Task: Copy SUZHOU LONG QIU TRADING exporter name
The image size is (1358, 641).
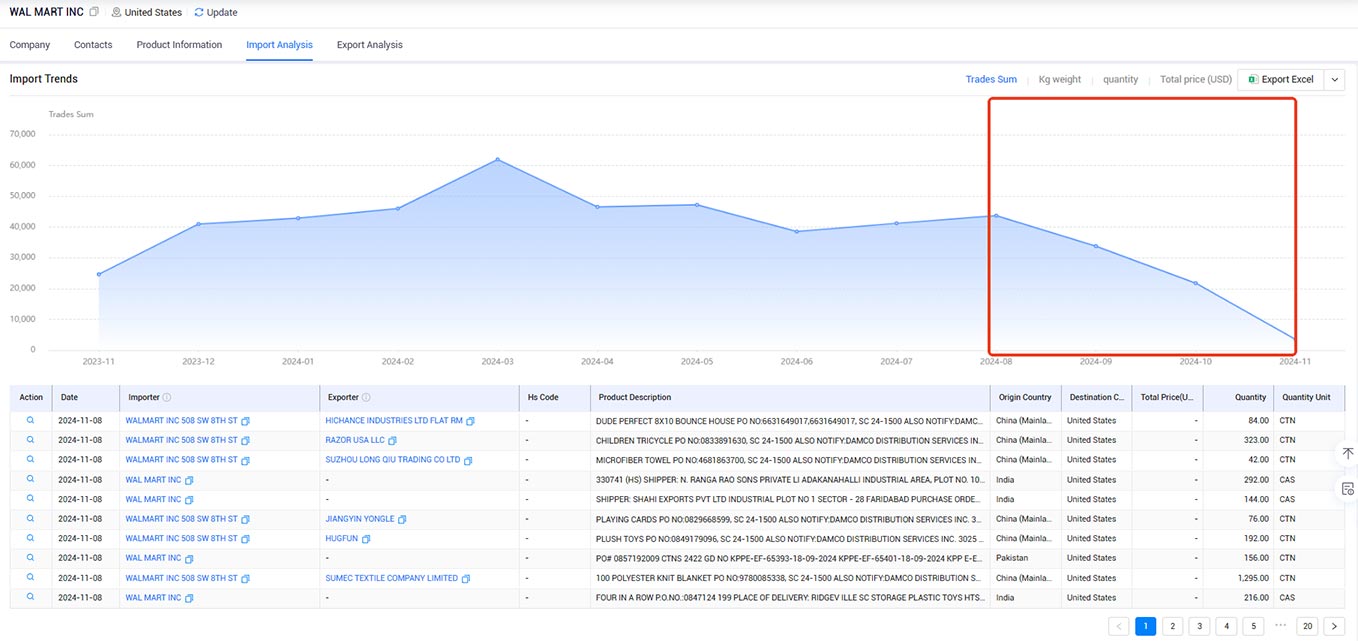Action: pos(468,460)
